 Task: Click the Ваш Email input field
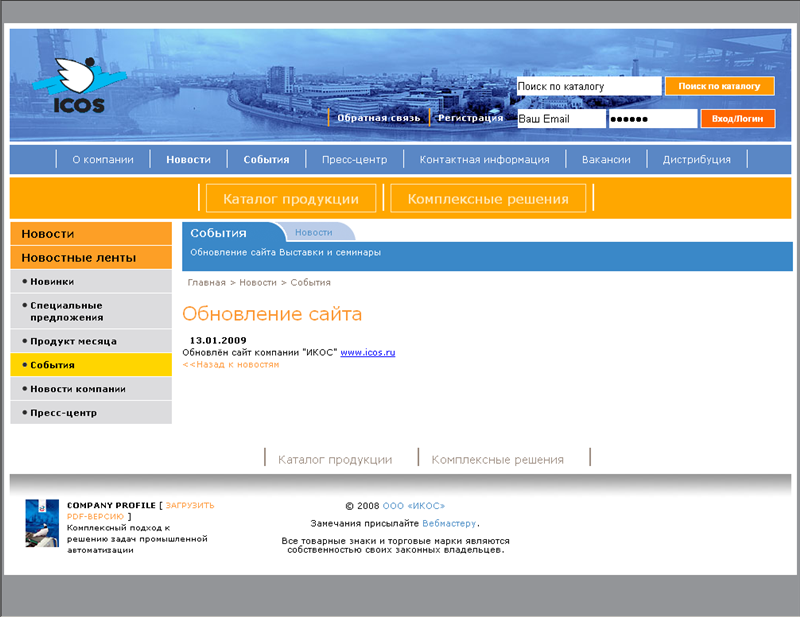(560, 119)
